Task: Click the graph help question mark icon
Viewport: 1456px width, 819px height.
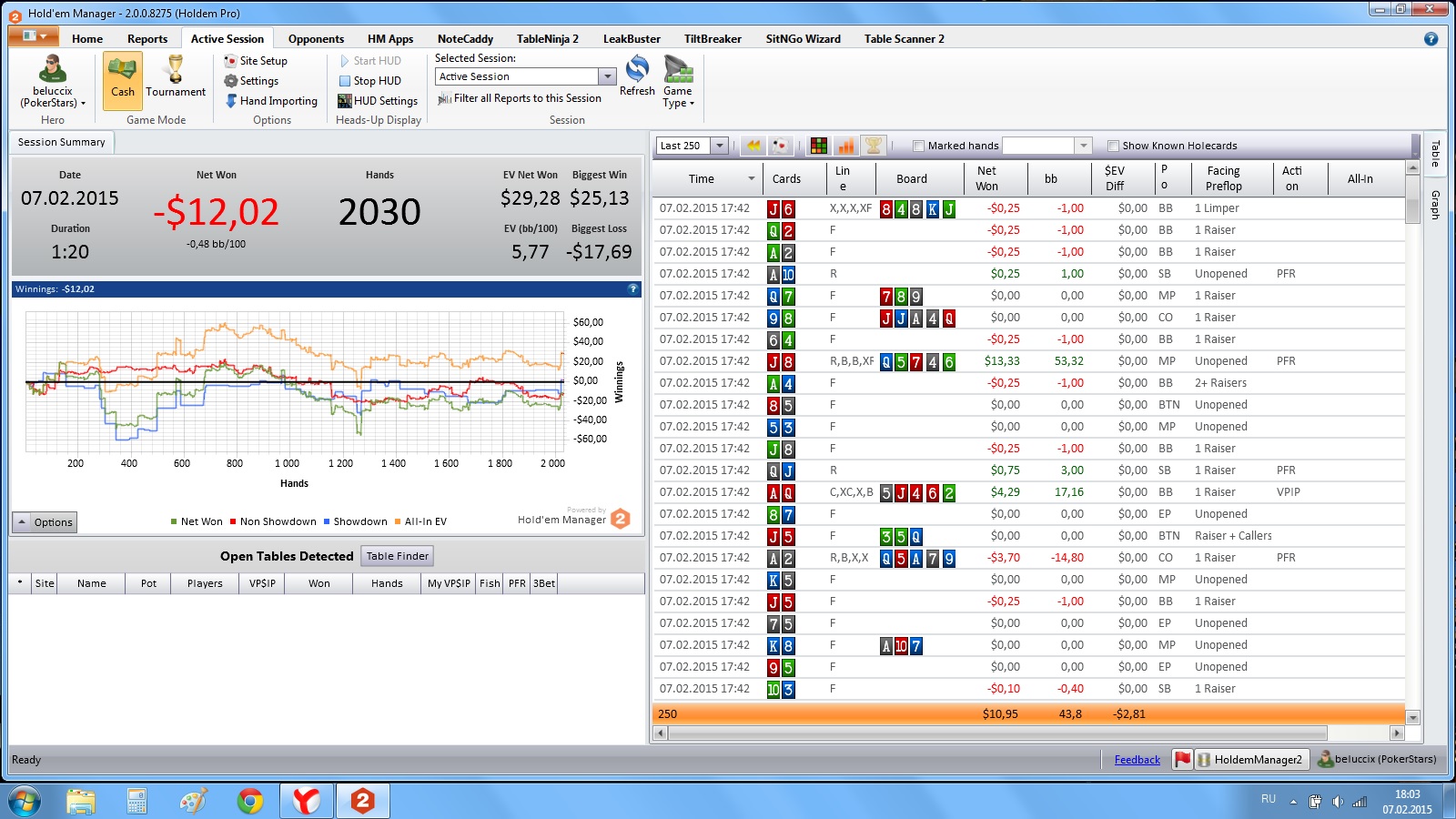Action: click(x=633, y=288)
